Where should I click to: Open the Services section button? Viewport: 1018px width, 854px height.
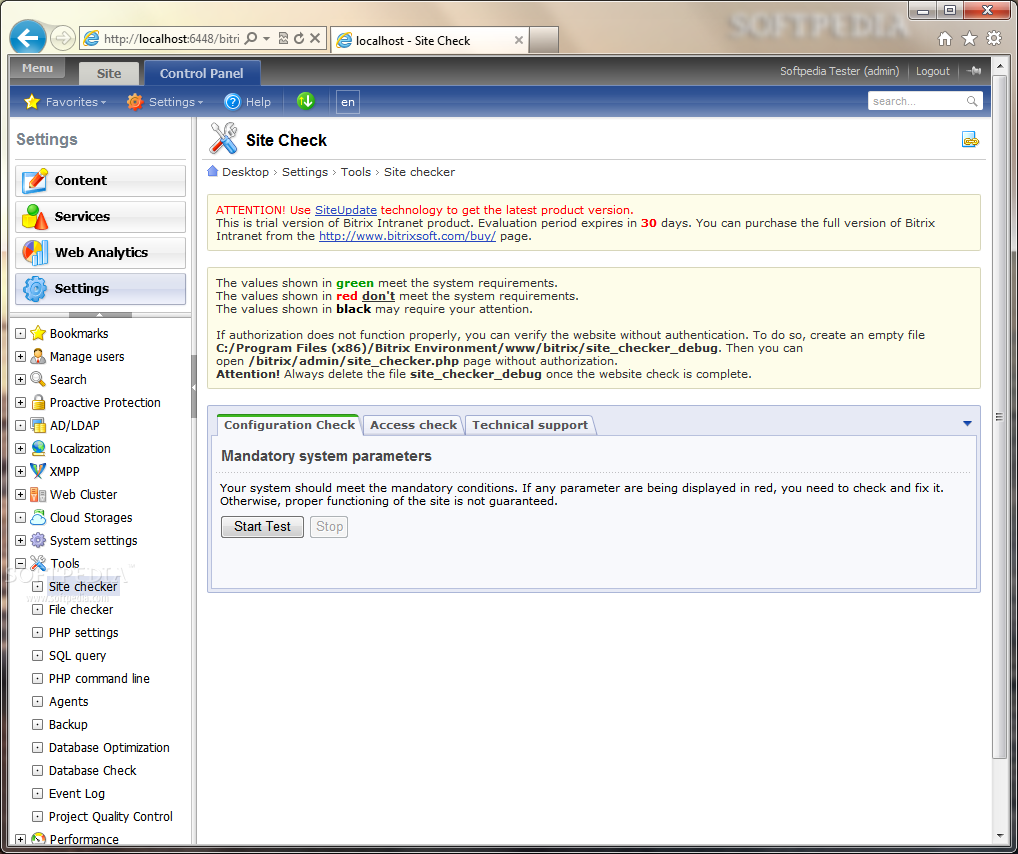pos(101,216)
